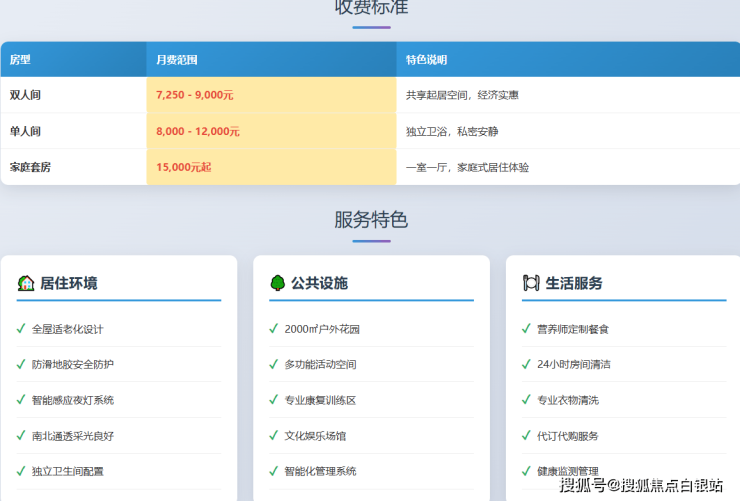Click the 防滑地胶安全防护 list item
740x501 pixels.
tap(73, 364)
